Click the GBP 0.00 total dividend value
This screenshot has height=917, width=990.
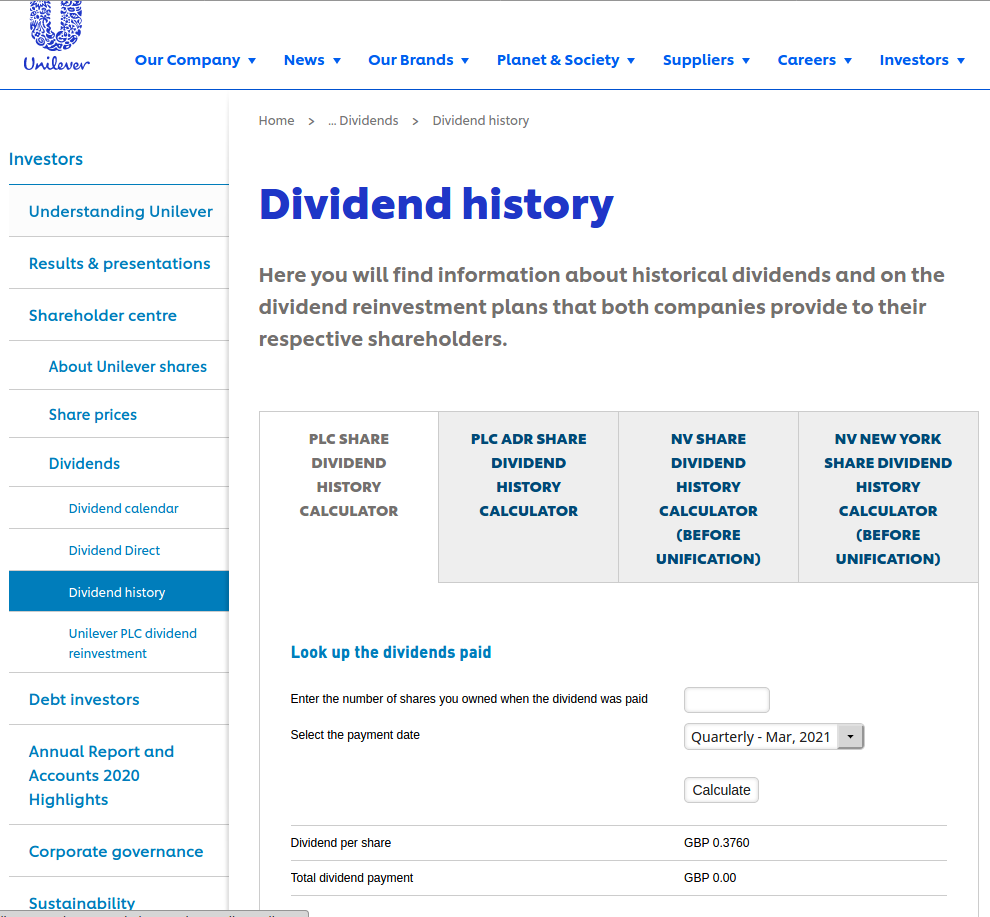pyautogui.click(x=710, y=878)
